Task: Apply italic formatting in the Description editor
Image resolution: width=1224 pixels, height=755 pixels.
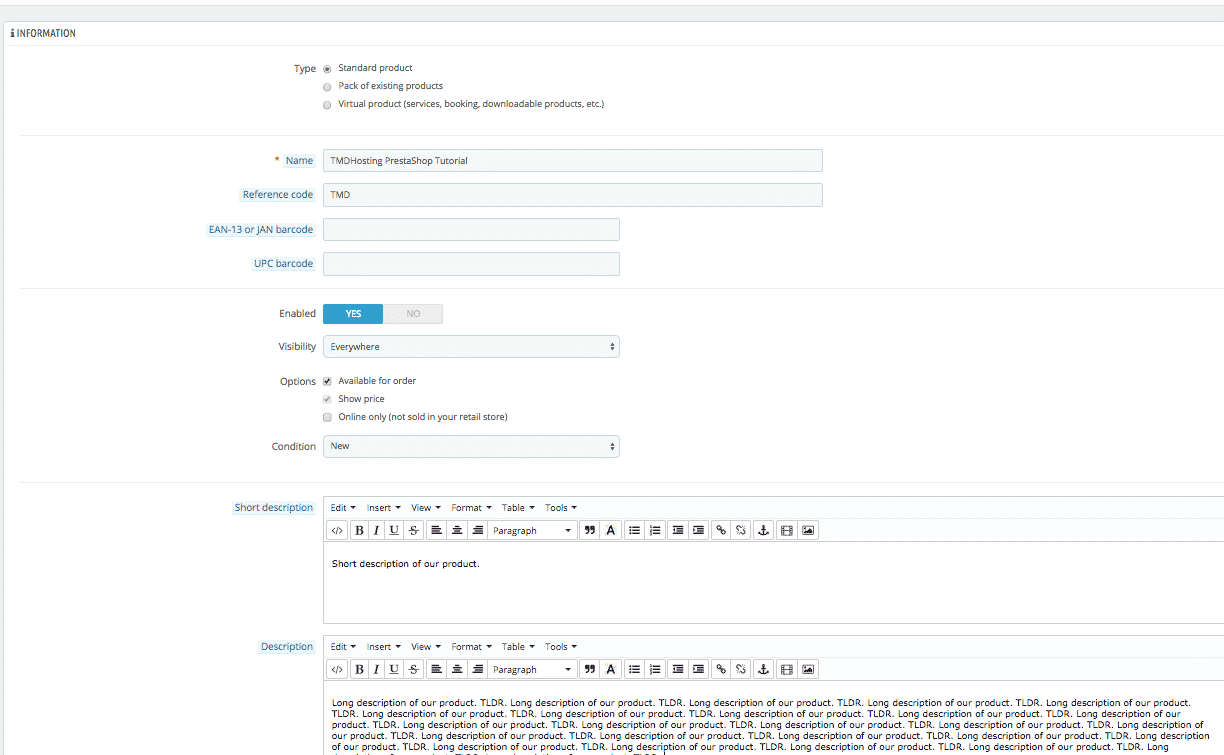Action: click(x=376, y=668)
